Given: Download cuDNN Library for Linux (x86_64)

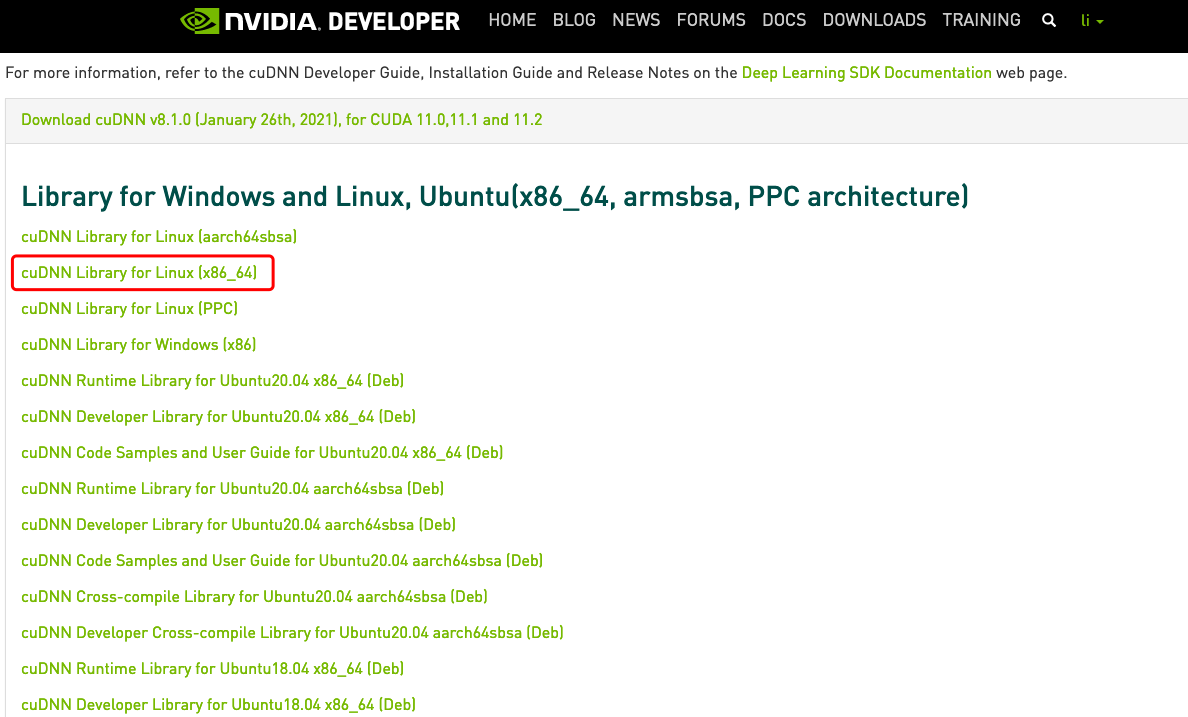Looking at the screenshot, I should (139, 273).
